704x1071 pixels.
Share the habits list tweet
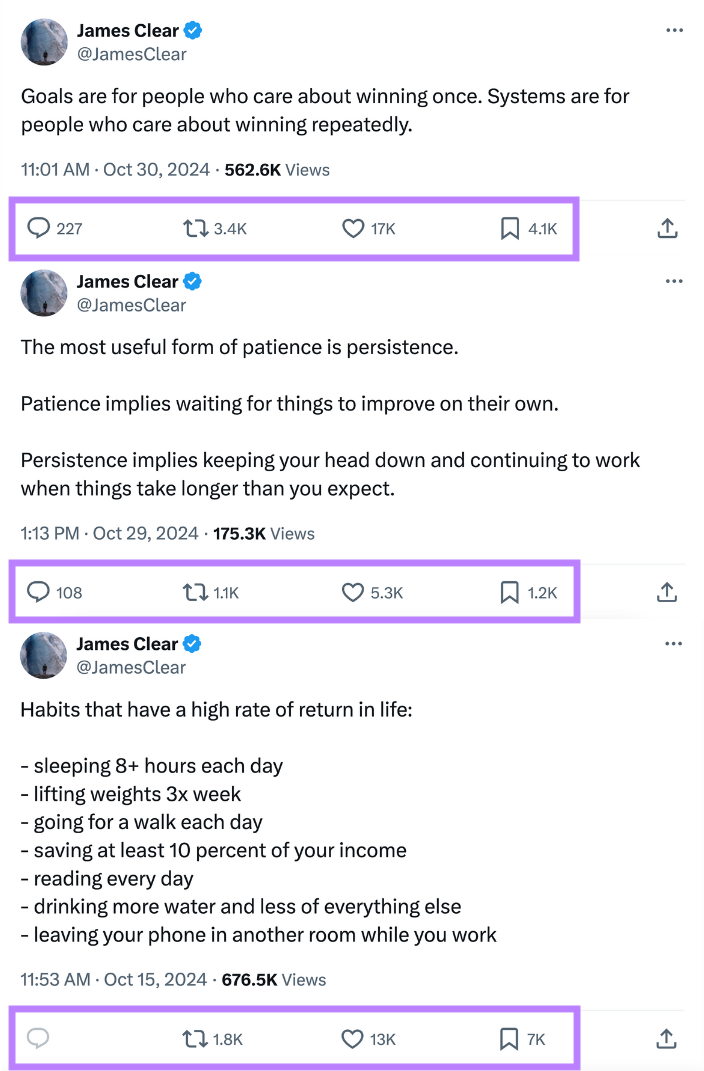tap(666, 1039)
